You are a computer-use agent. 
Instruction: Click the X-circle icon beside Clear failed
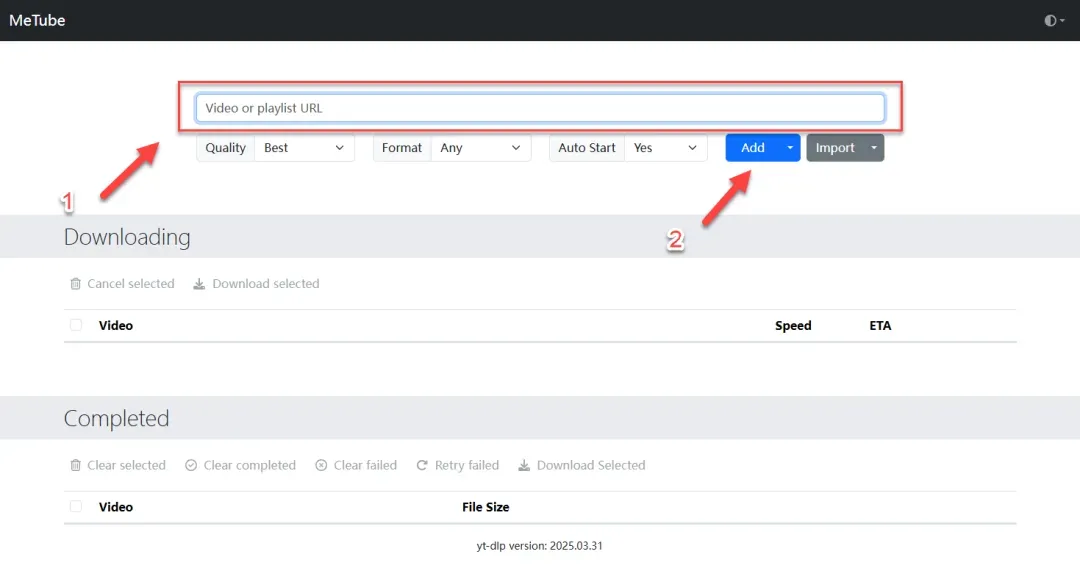pos(321,465)
